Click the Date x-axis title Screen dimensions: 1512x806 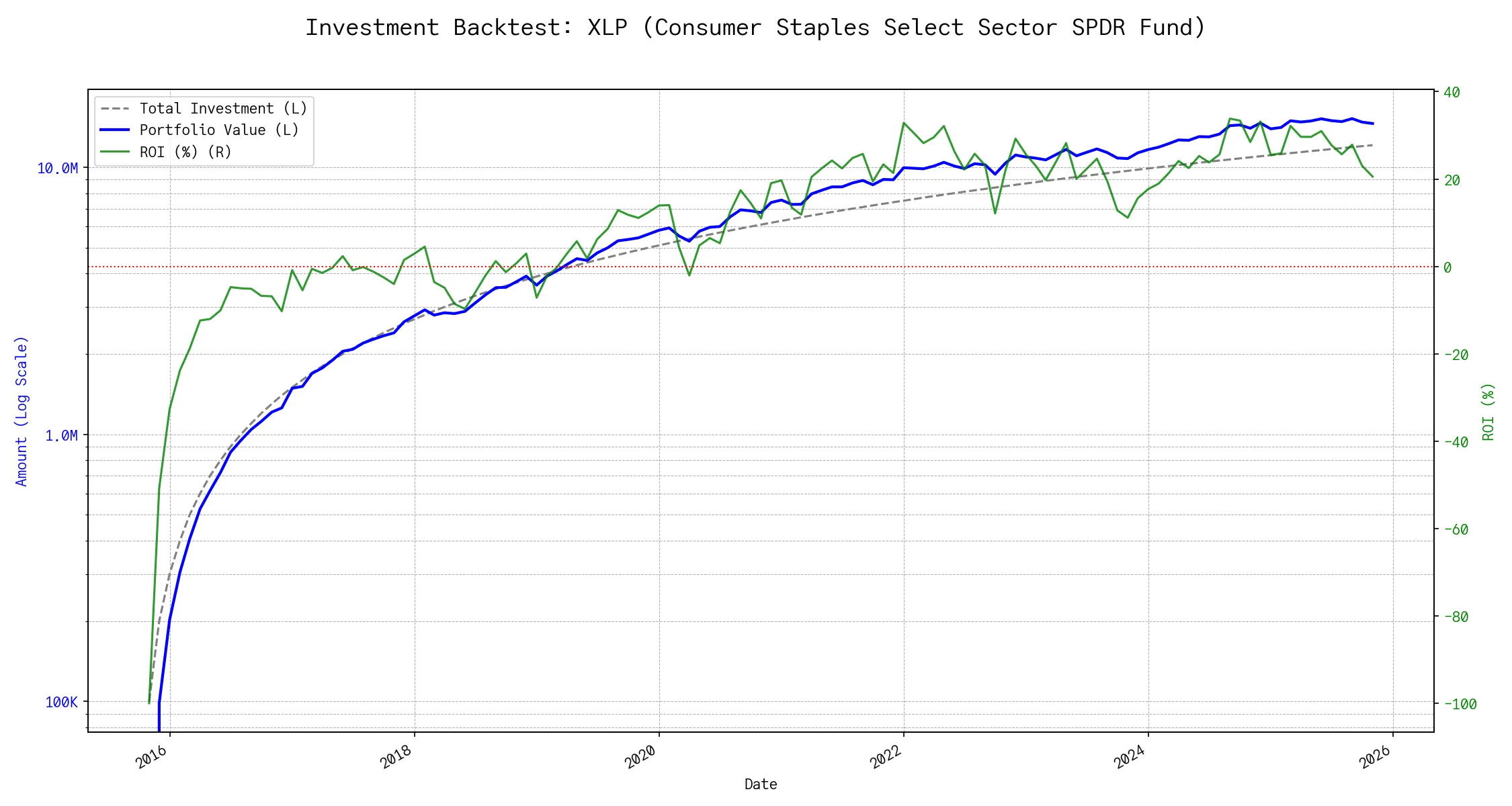tap(761, 785)
